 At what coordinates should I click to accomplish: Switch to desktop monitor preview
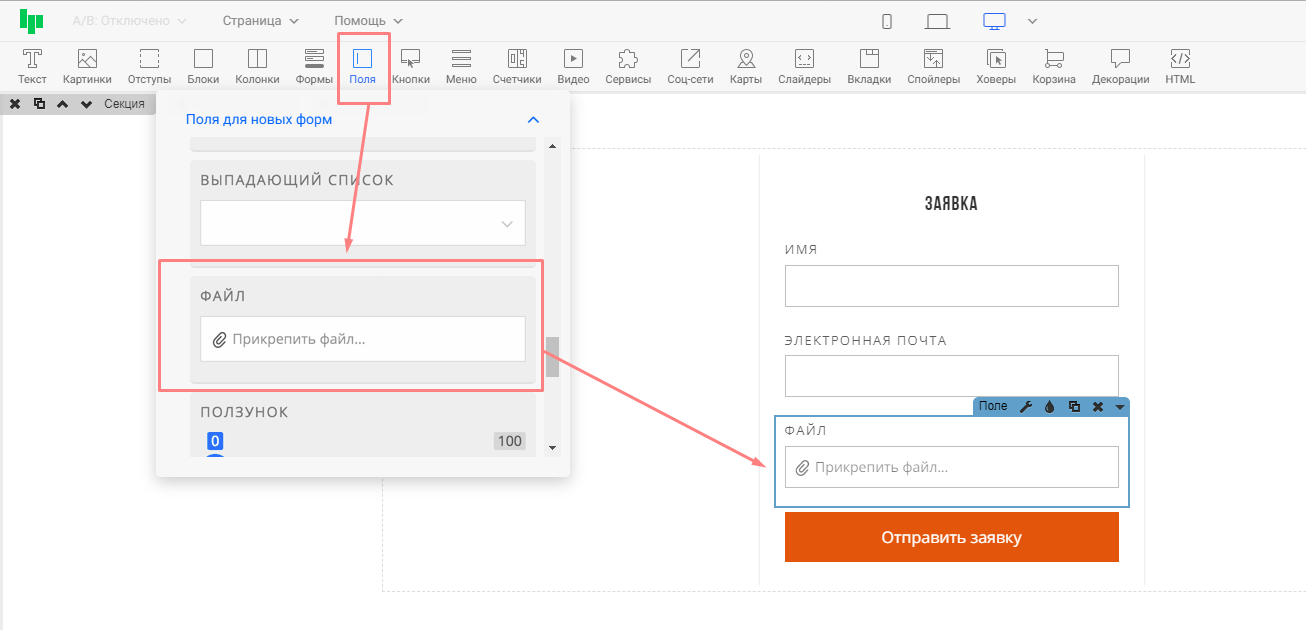tap(993, 21)
